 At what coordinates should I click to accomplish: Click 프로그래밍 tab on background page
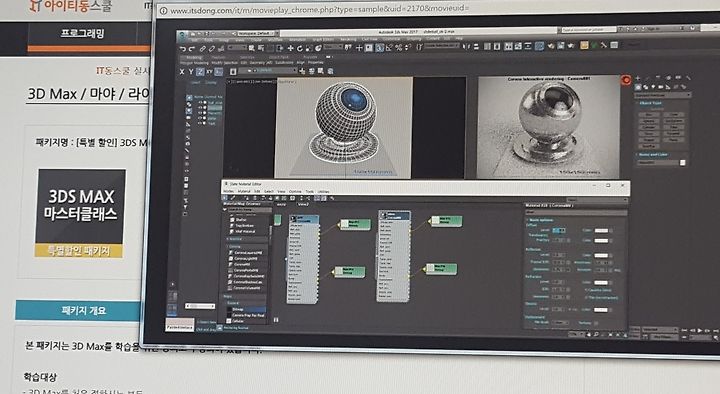click(x=83, y=33)
